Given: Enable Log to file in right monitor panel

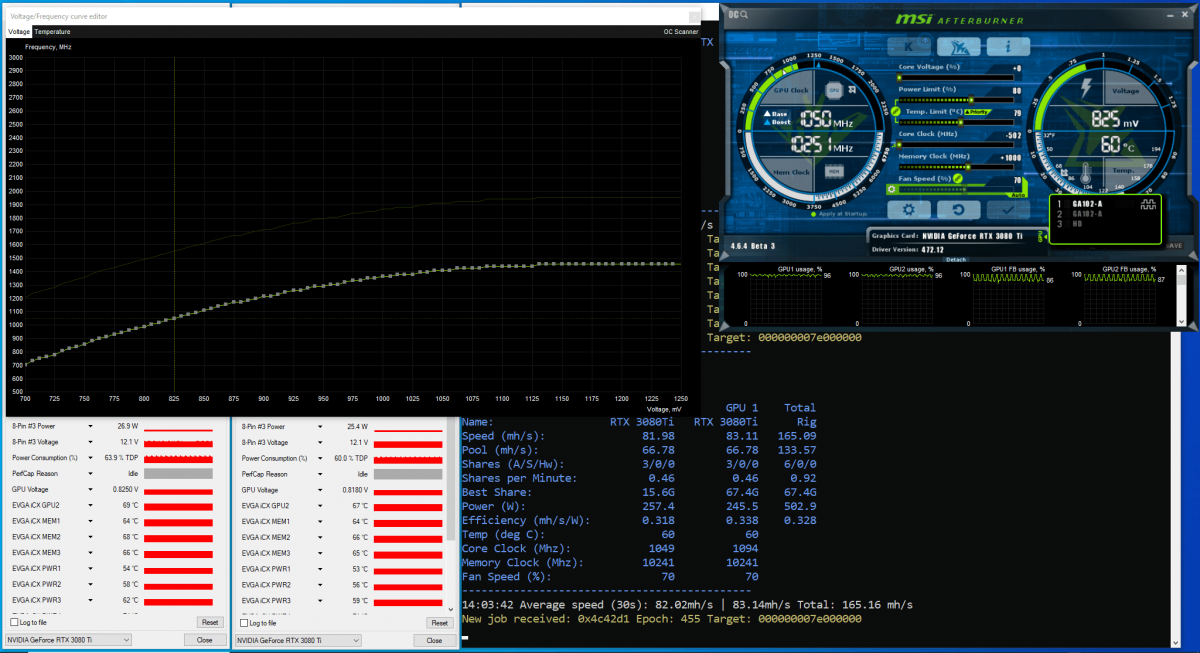Looking at the screenshot, I should point(243,623).
